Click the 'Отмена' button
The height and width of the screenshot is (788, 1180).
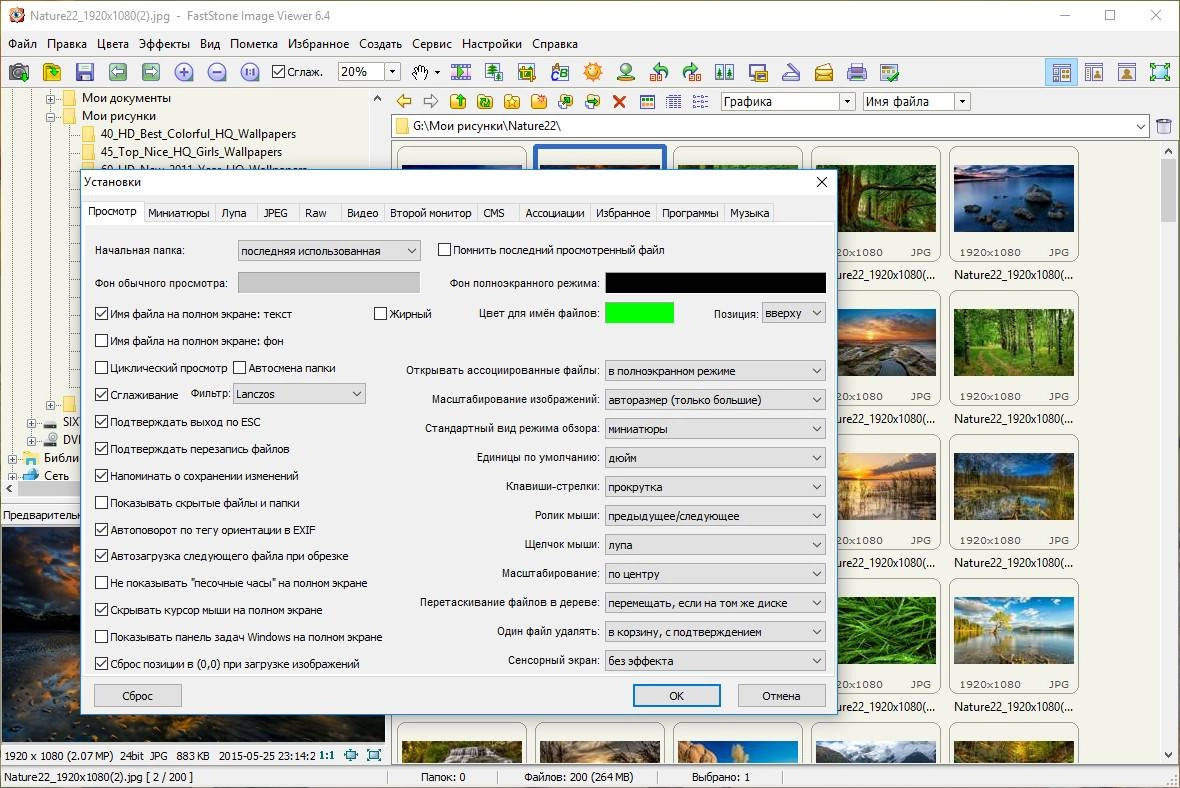pyautogui.click(x=781, y=695)
